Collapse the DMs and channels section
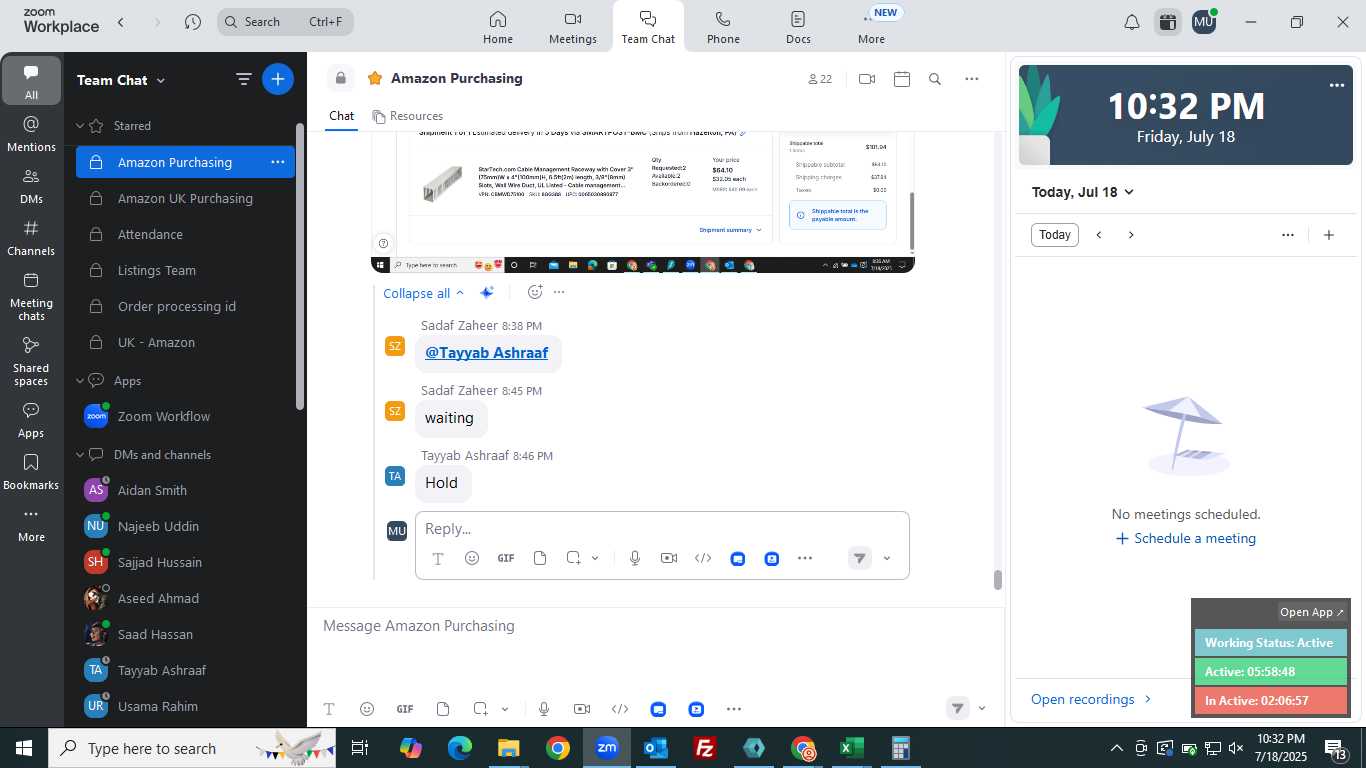The width and height of the screenshot is (1366, 768). click(81, 455)
